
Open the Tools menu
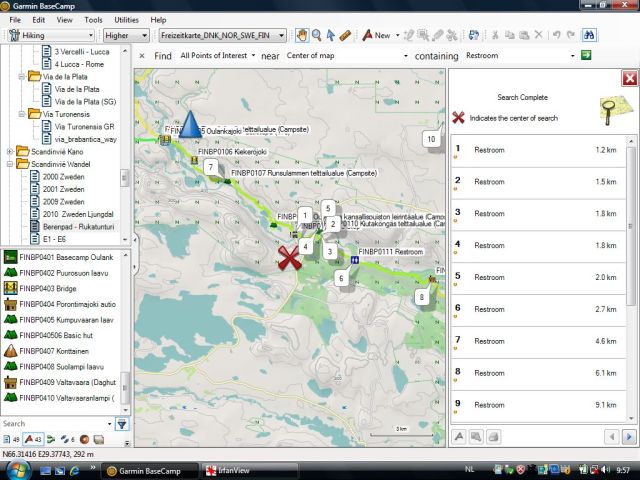pyautogui.click(x=93, y=19)
